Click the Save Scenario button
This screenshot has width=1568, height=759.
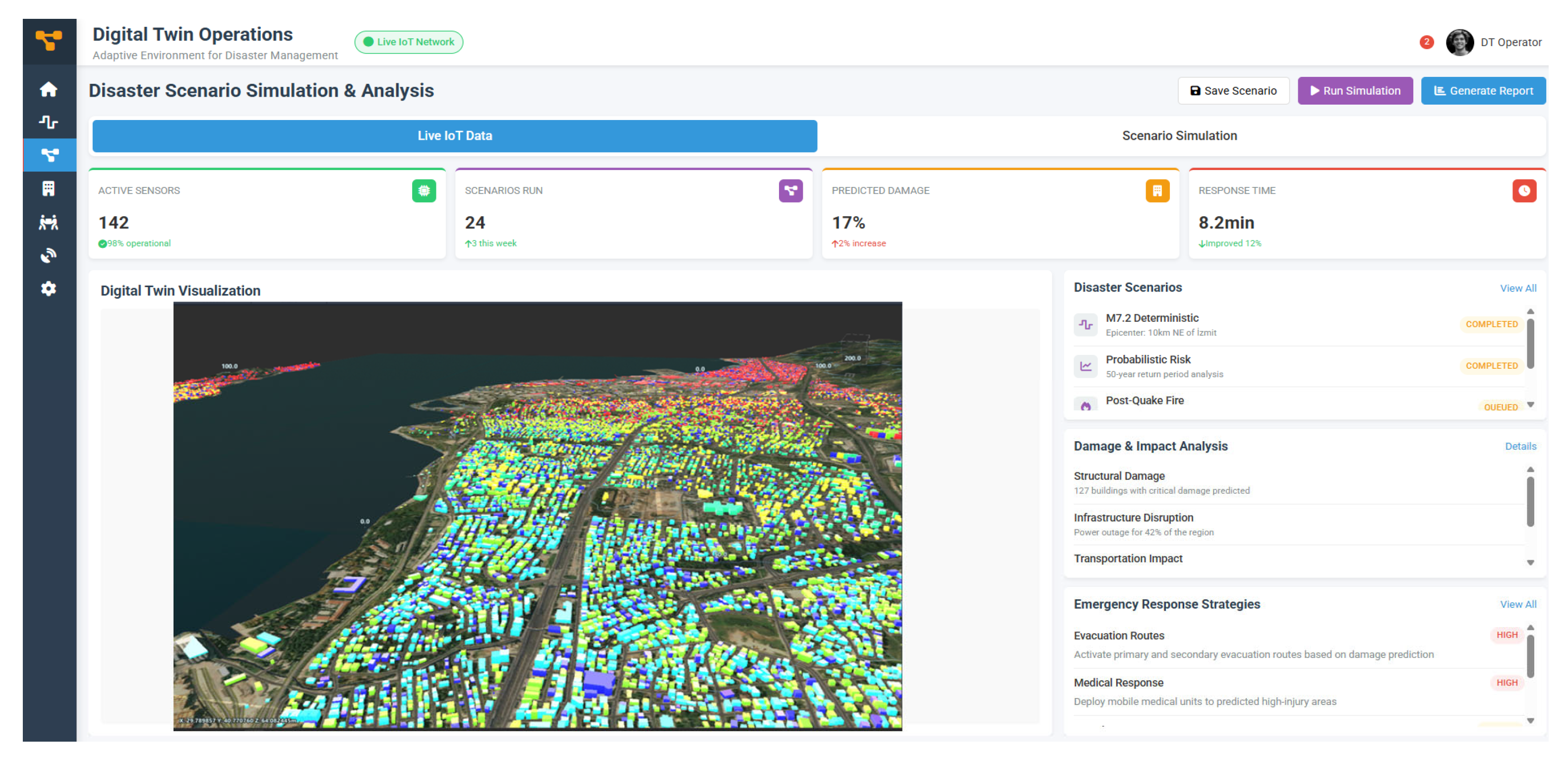(x=1233, y=91)
